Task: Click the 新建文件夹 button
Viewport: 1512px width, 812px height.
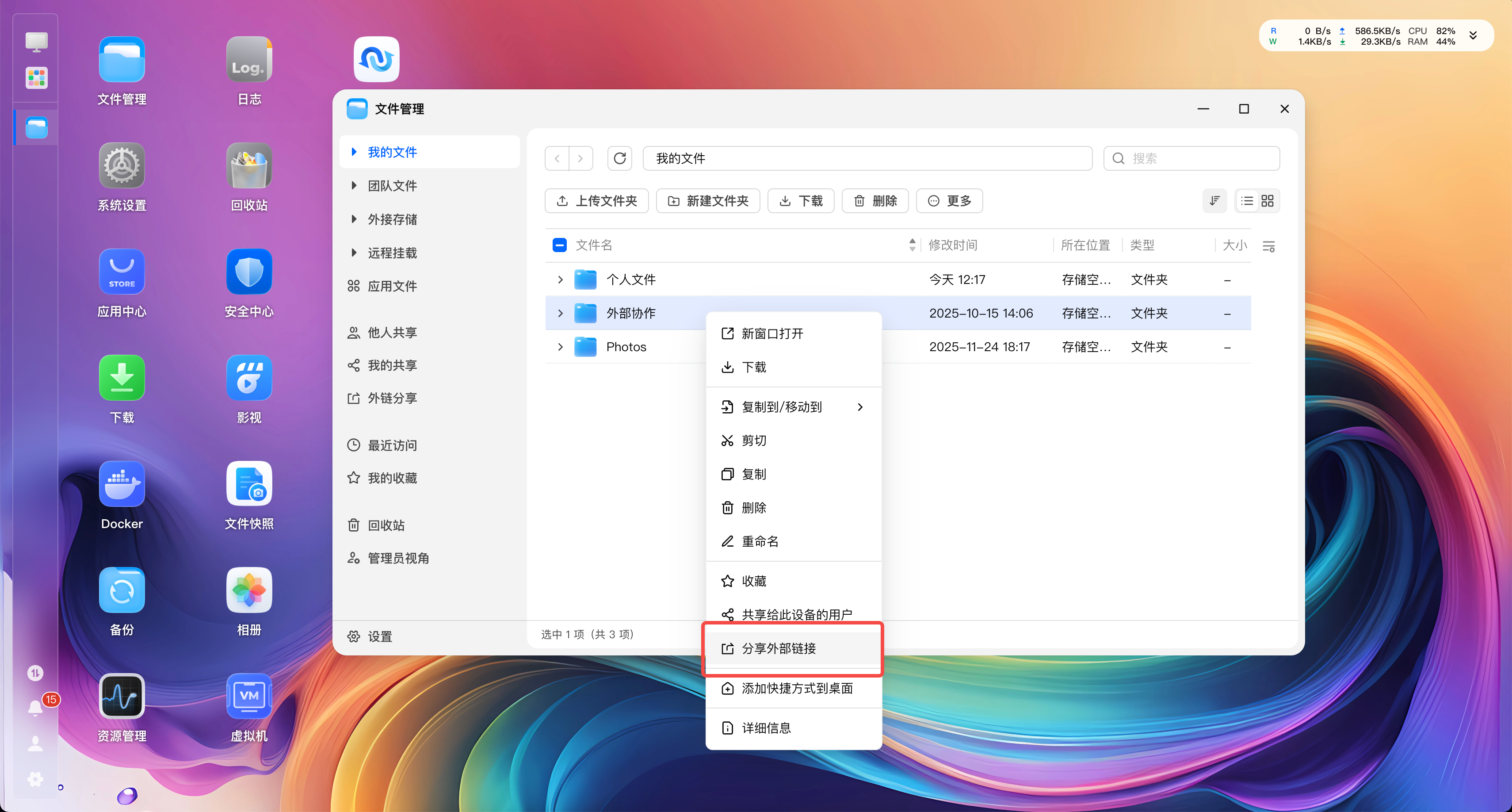Action: pyautogui.click(x=708, y=201)
